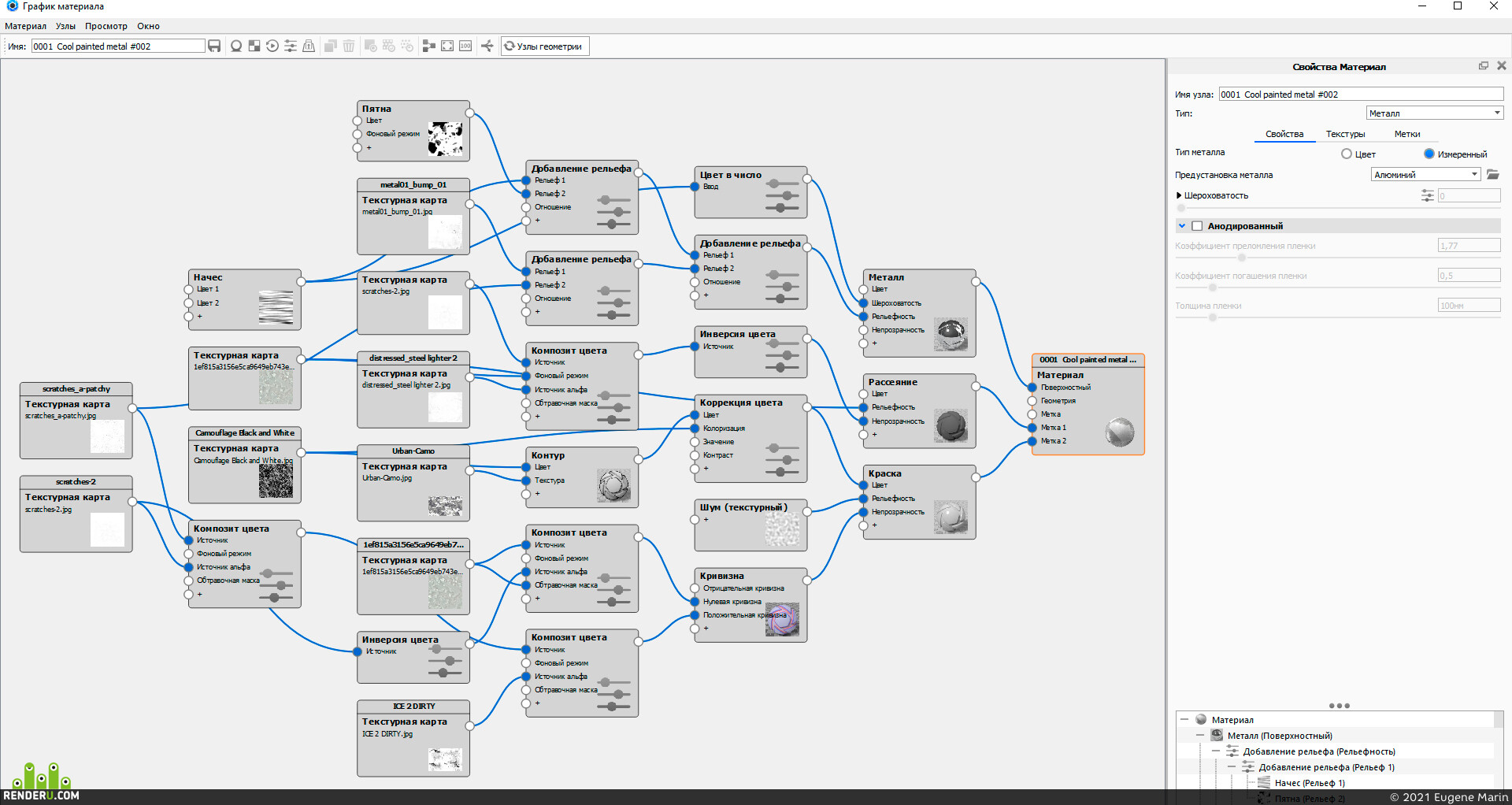Screen dimensions: 1512x805
Task: Click the circular play/refresh preview icon
Action: click(x=272, y=46)
